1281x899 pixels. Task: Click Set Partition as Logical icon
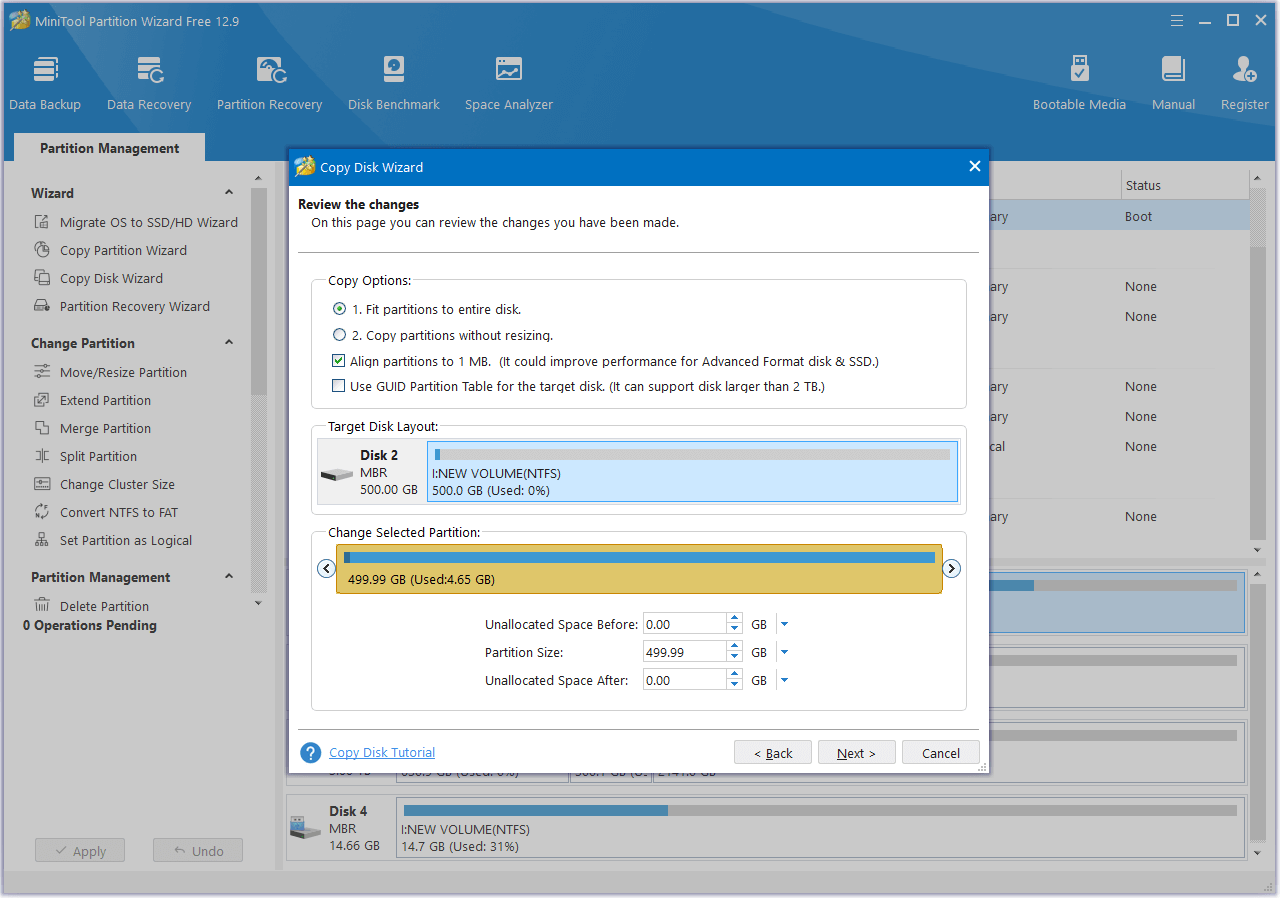point(42,540)
